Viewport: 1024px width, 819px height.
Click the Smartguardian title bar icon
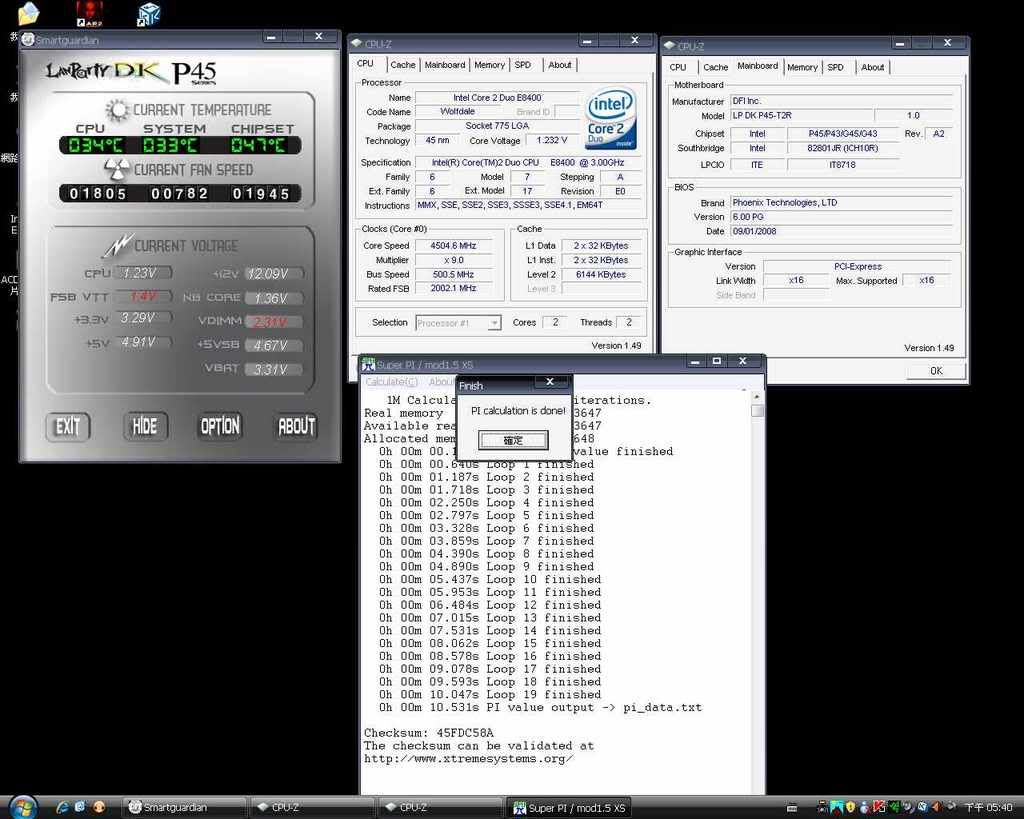pyautogui.click(x=27, y=39)
